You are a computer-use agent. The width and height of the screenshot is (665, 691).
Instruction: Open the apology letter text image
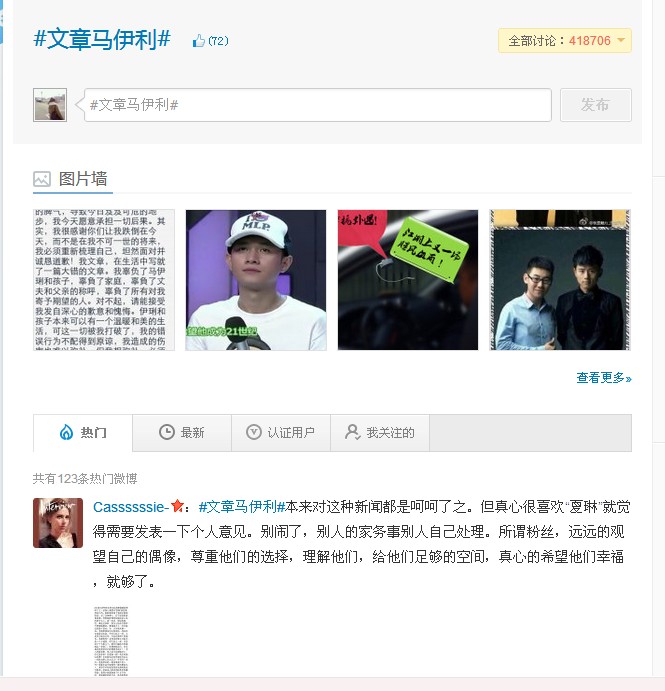pyautogui.click(x=104, y=280)
